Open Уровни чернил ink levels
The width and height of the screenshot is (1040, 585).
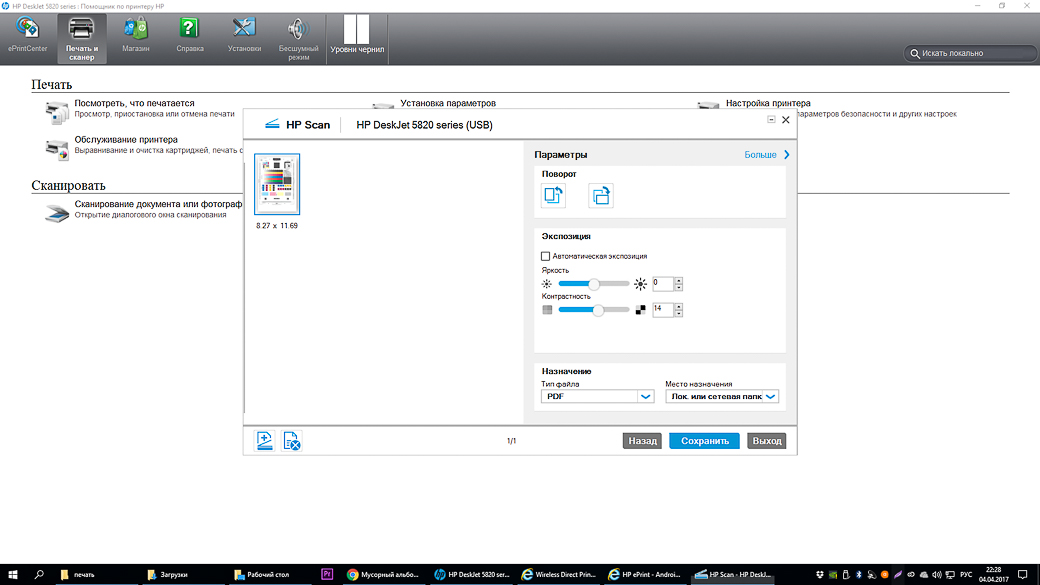[x=357, y=36]
